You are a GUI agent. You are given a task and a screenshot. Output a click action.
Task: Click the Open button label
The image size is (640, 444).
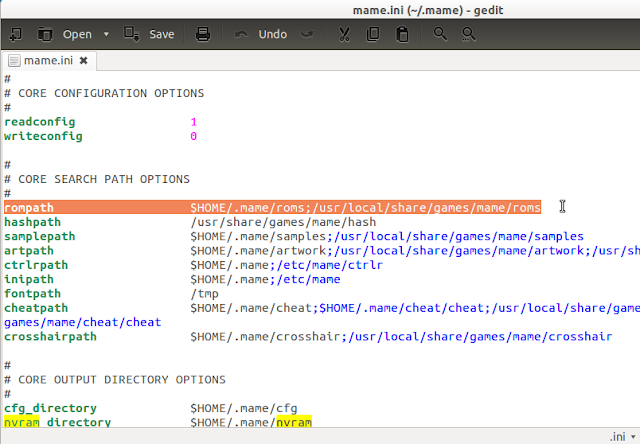77,34
